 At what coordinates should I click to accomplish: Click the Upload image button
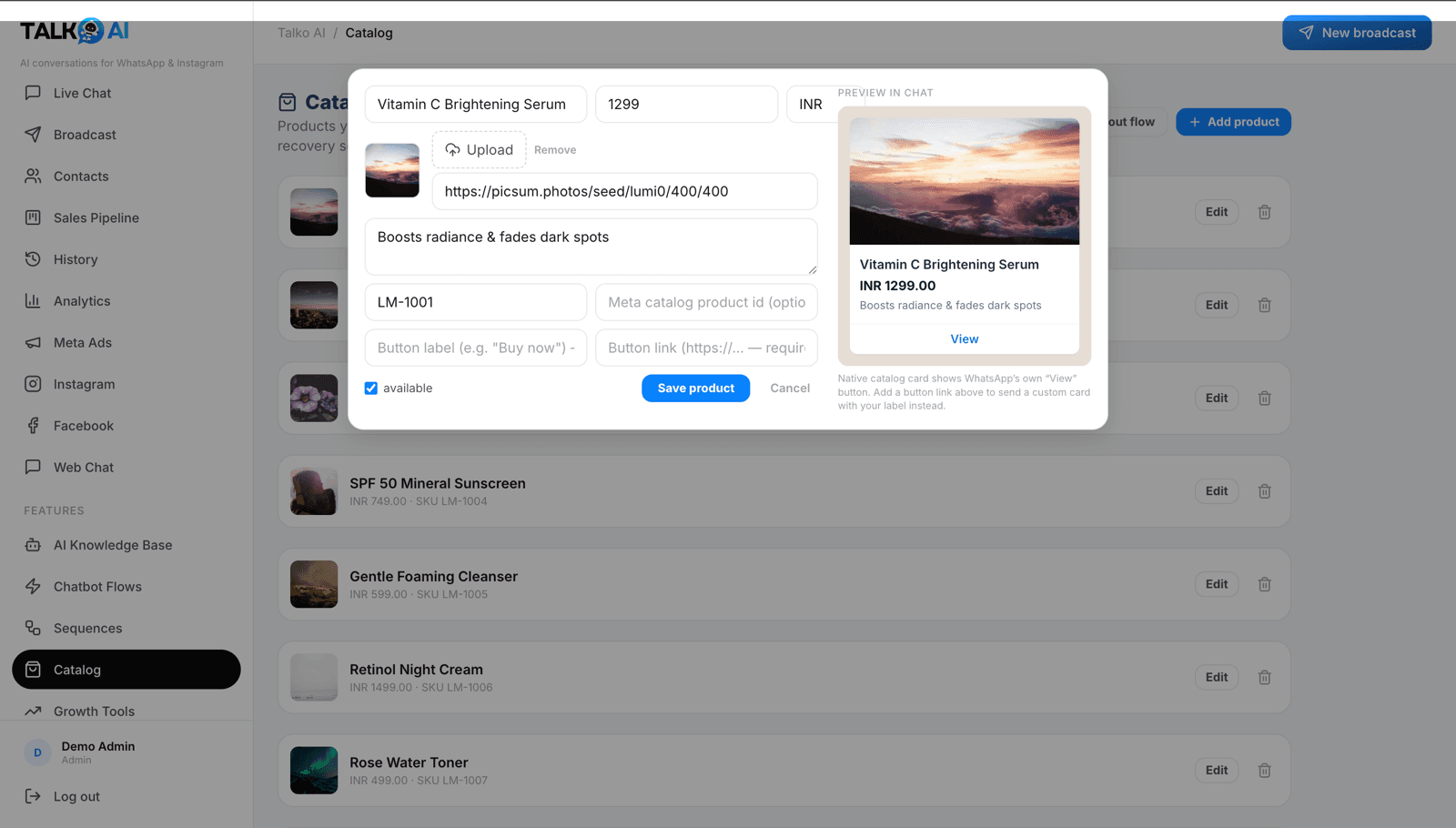tap(480, 150)
